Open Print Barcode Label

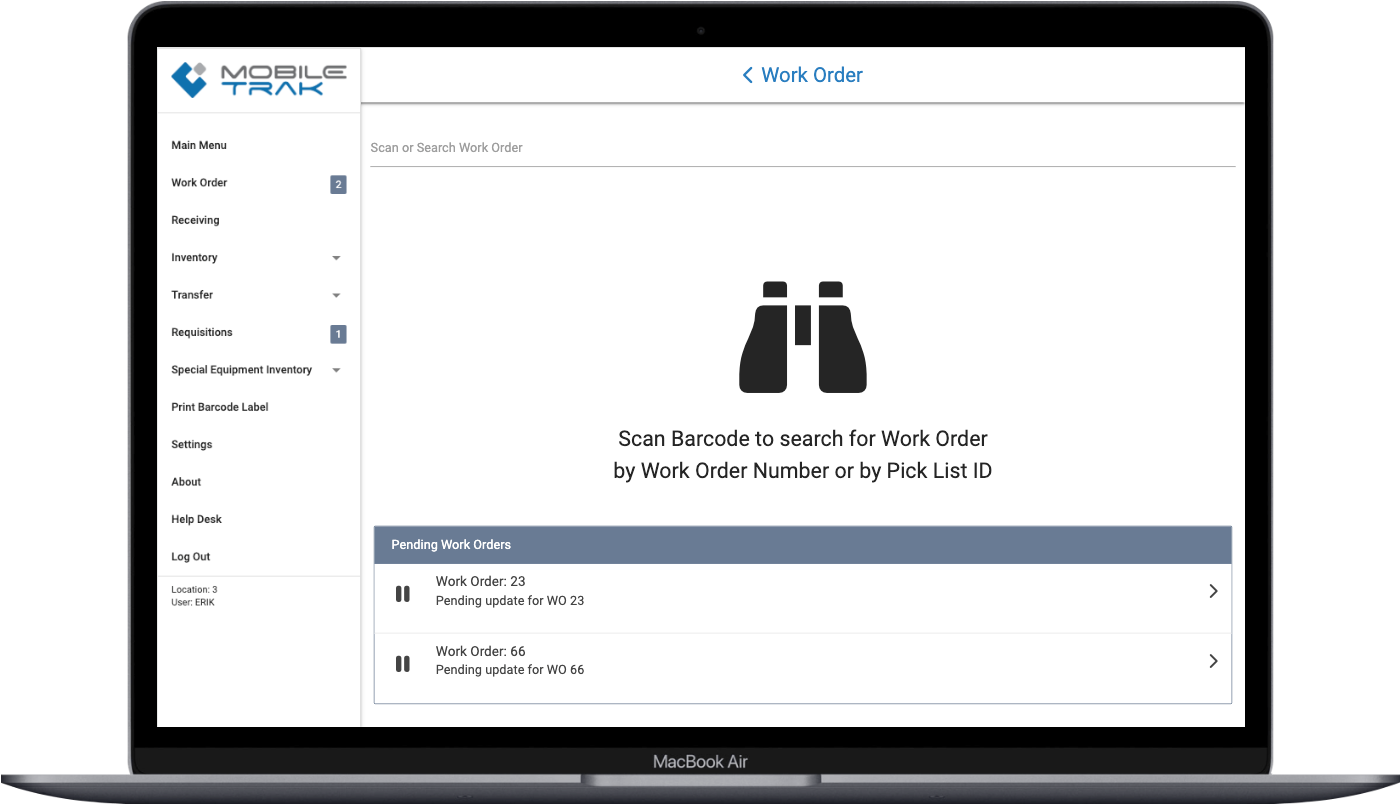(x=219, y=407)
